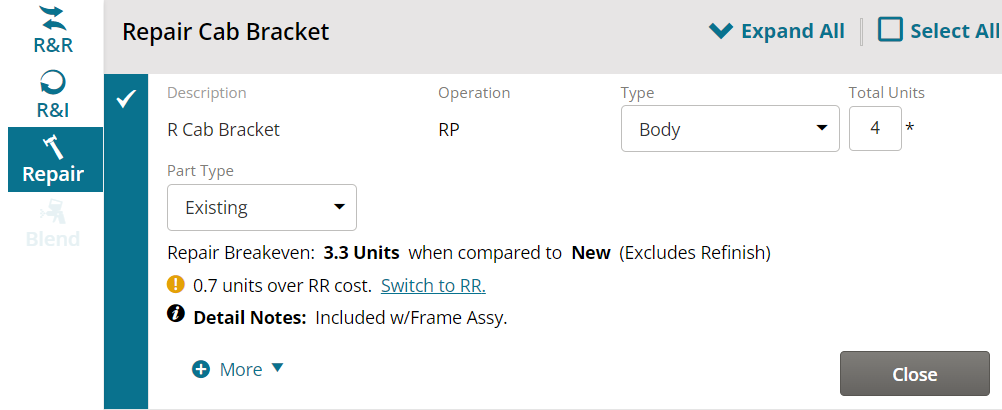This screenshot has width=1002, height=410.
Task: Expand the More options arrow
Action: [x=277, y=368]
